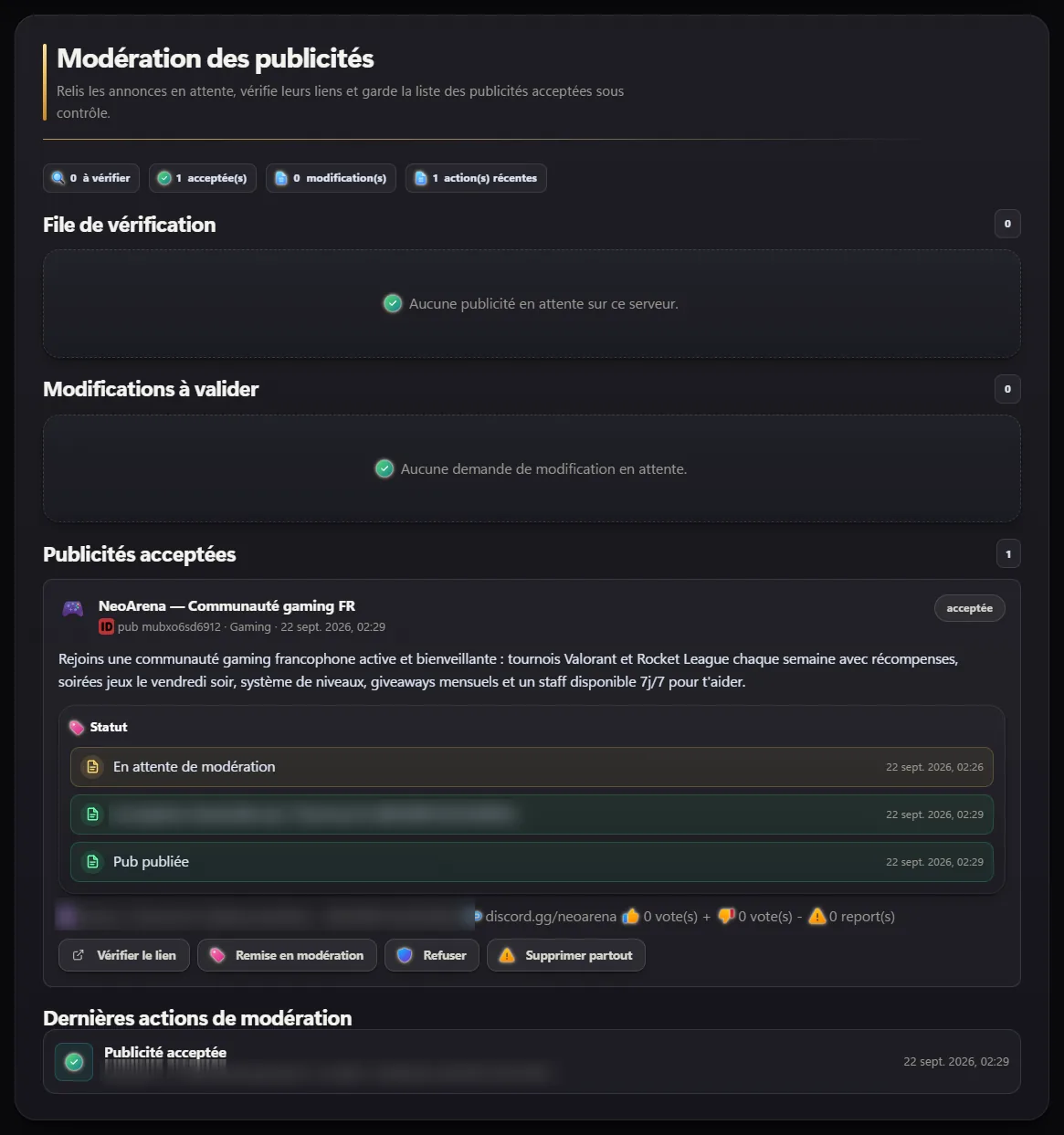
Task: Click Supprimer partout button
Action: click(566, 955)
